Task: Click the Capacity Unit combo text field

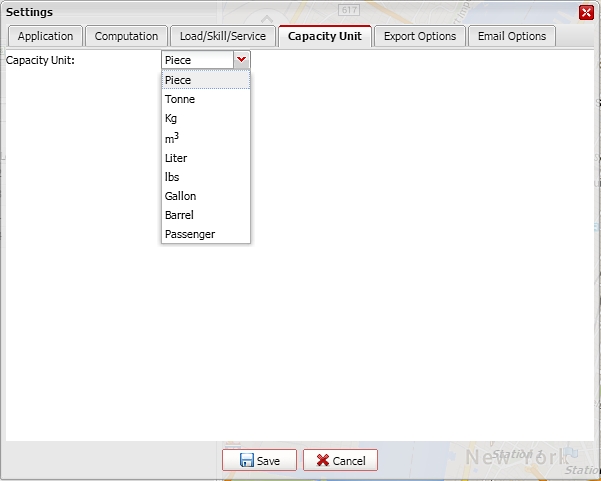Action: pyautogui.click(x=198, y=60)
